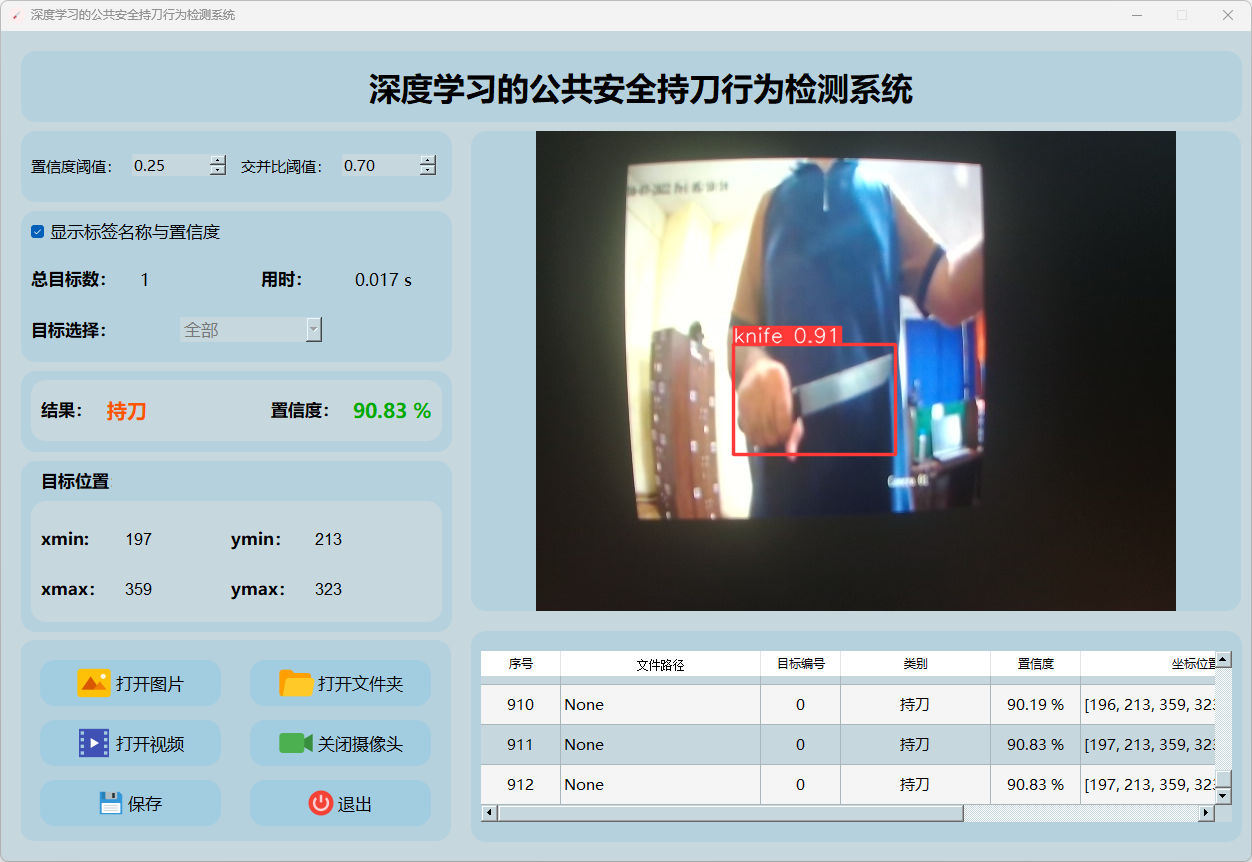
Task: Minimize the detection system window
Action: pos(1137,15)
